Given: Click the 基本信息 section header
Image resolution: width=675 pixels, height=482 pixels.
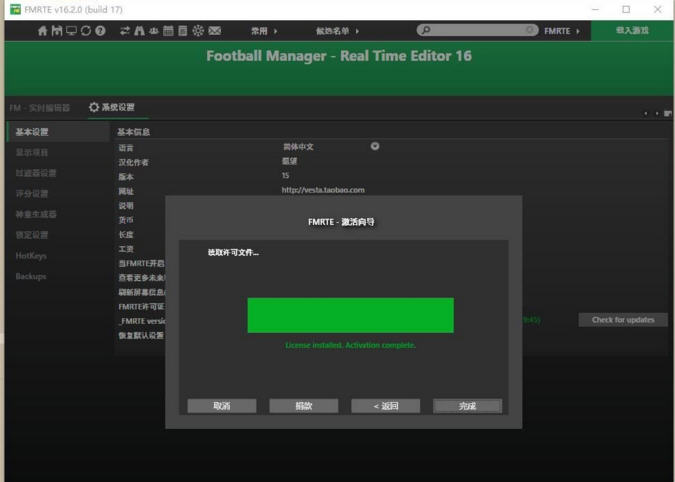Looking at the screenshot, I should (x=133, y=132).
